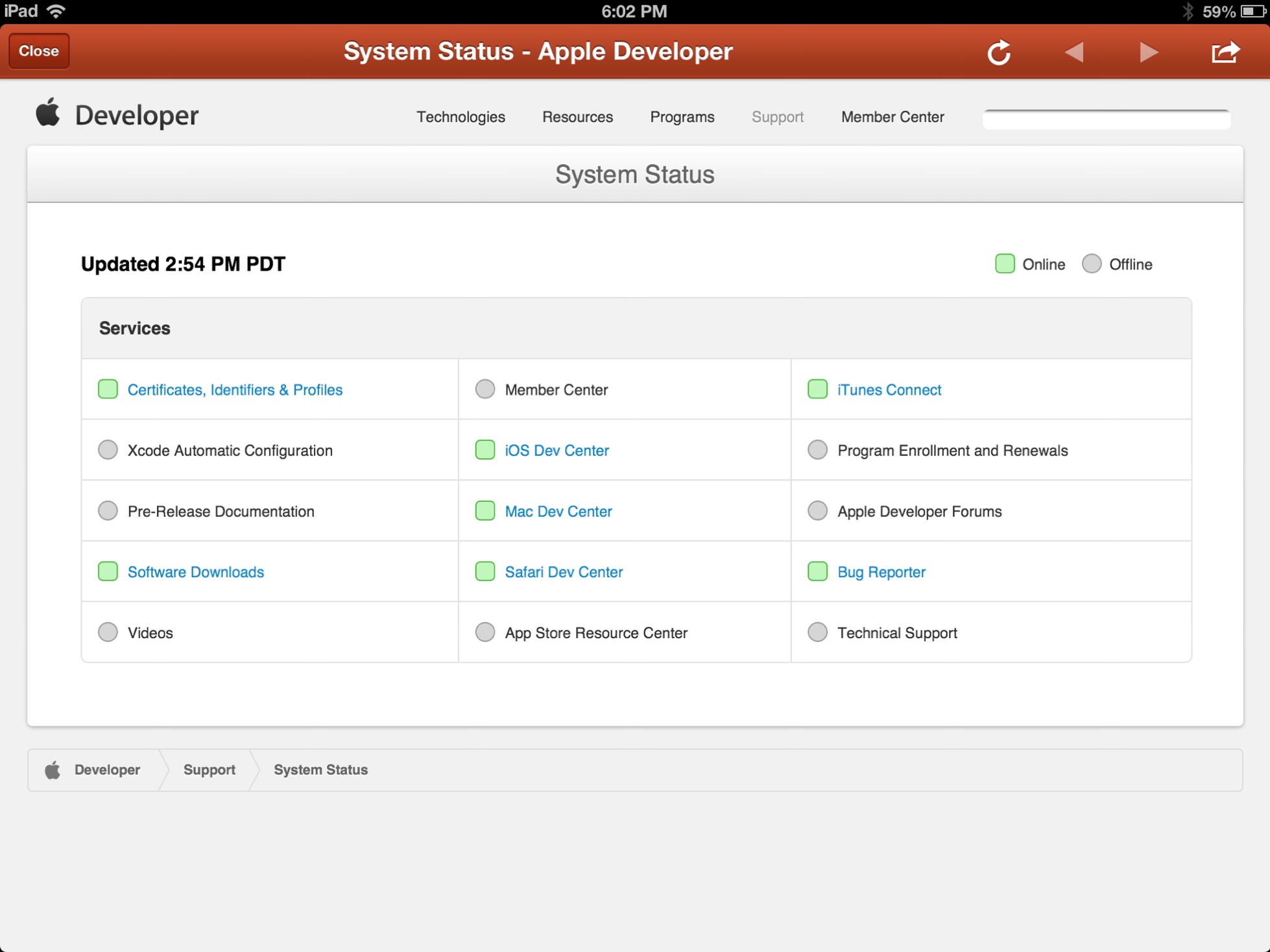
Task: Open the Programs menu
Action: coord(682,117)
